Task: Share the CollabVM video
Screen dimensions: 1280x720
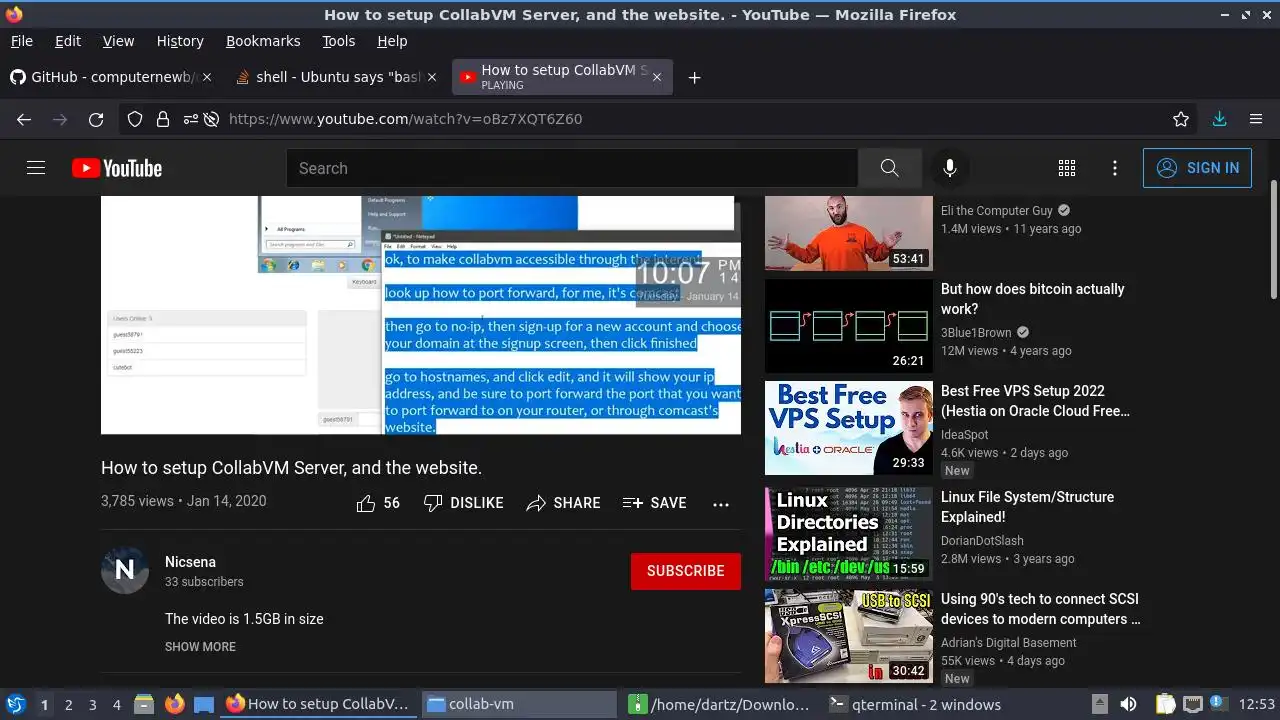Action: 564,503
